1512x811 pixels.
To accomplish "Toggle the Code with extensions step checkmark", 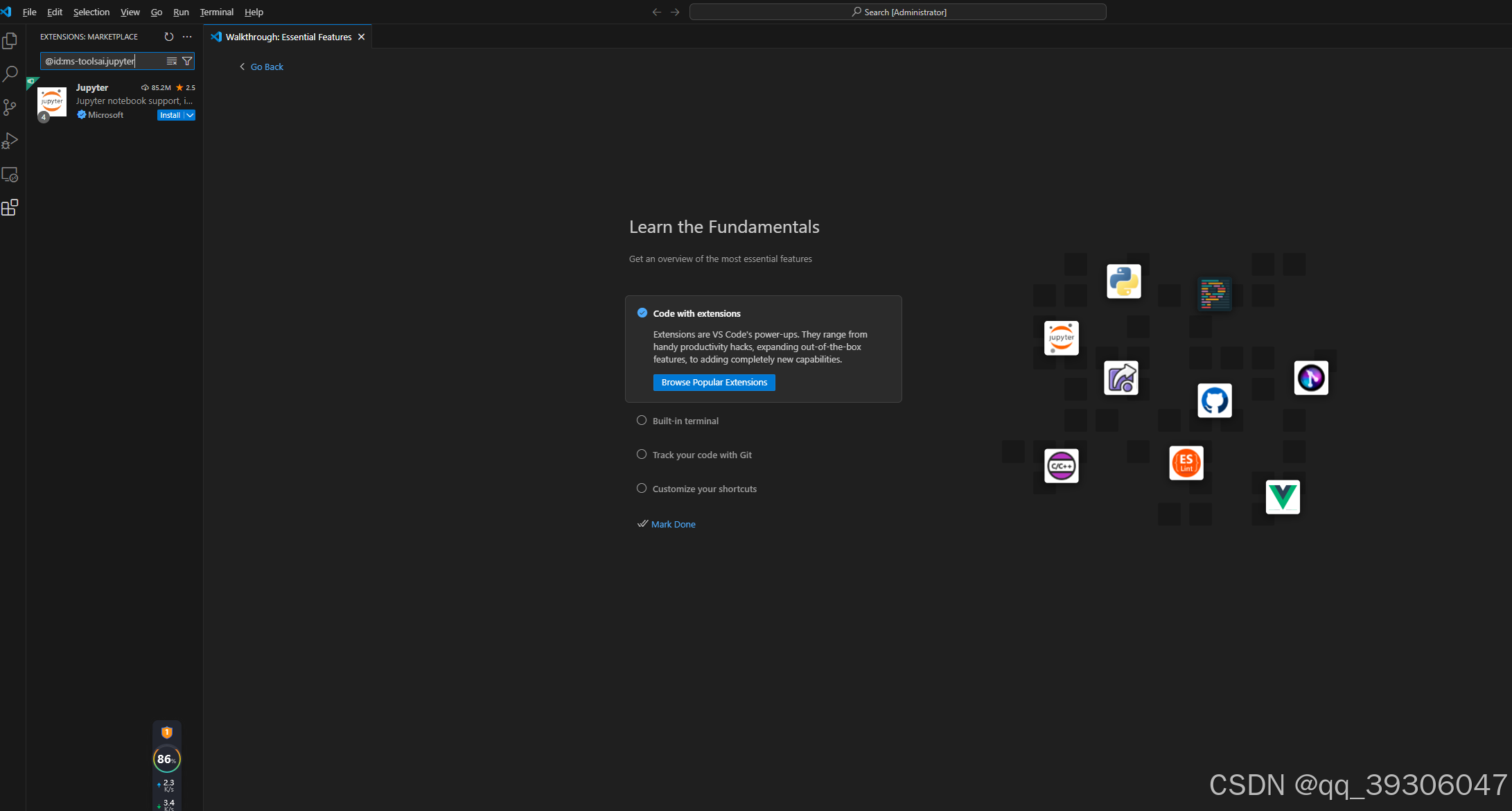I will click(642, 313).
